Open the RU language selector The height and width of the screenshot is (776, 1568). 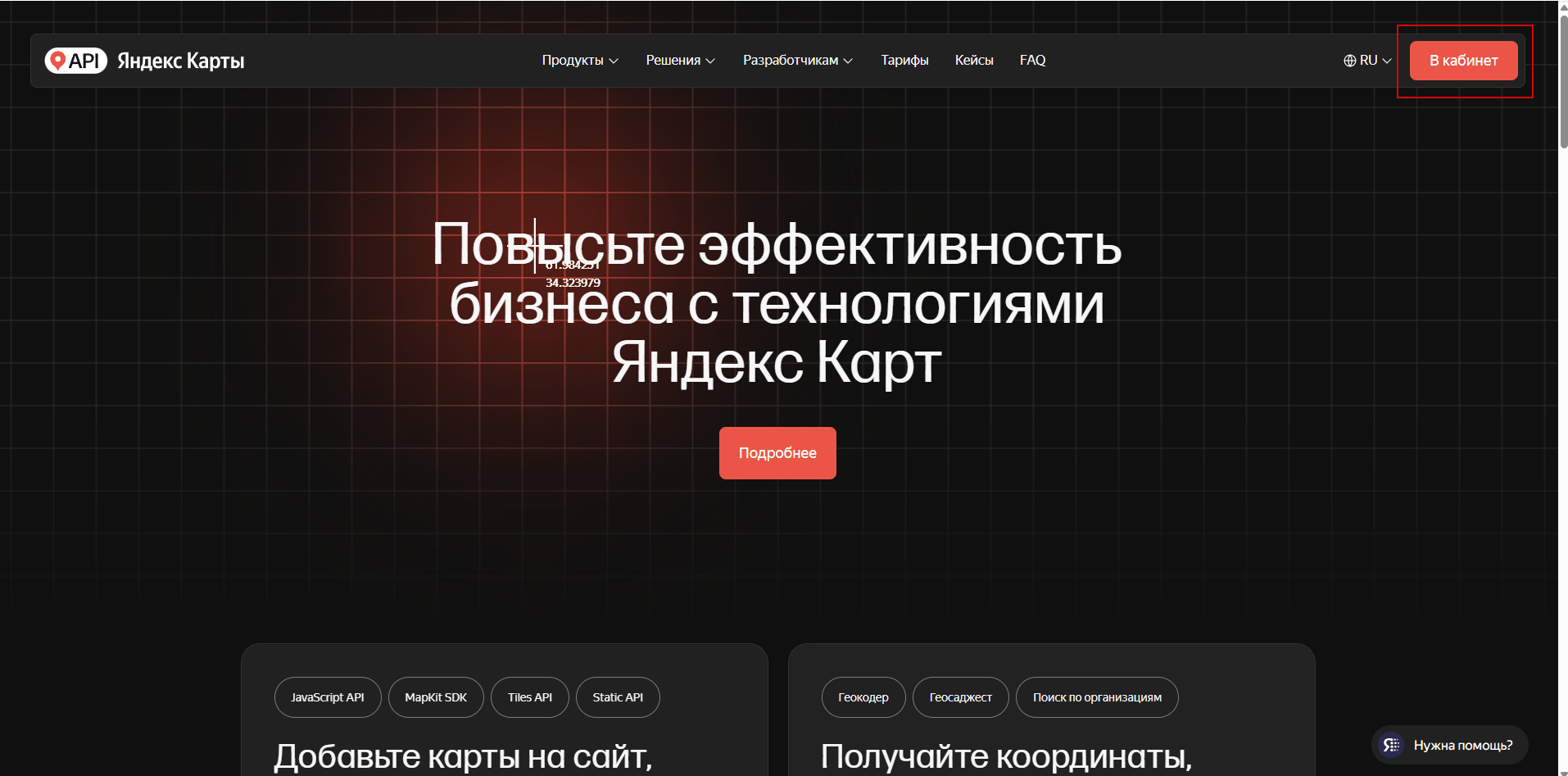(x=1367, y=61)
